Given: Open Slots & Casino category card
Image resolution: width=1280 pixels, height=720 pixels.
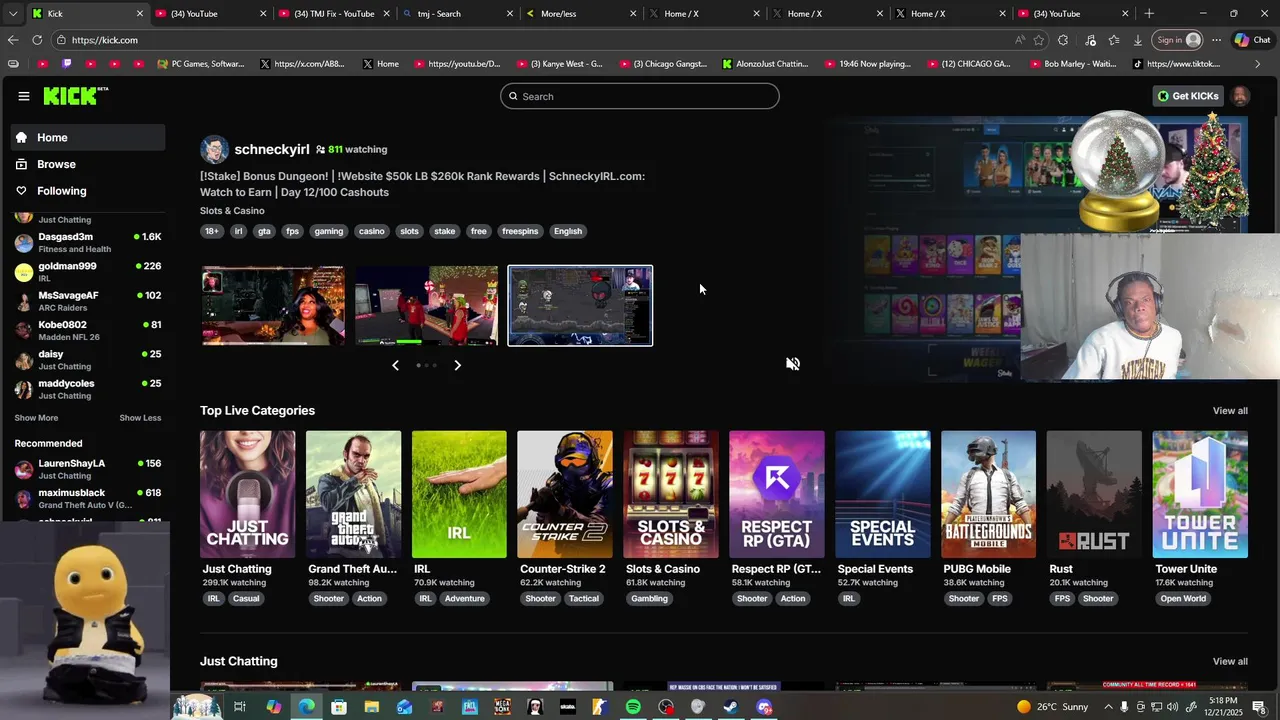Looking at the screenshot, I should (671, 494).
